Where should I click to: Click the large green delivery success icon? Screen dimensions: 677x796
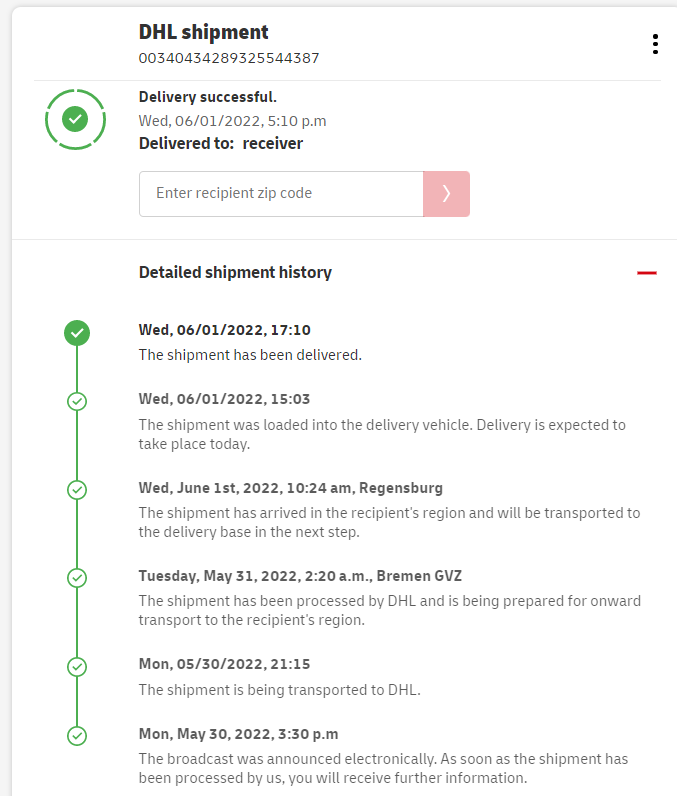click(75, 120)
